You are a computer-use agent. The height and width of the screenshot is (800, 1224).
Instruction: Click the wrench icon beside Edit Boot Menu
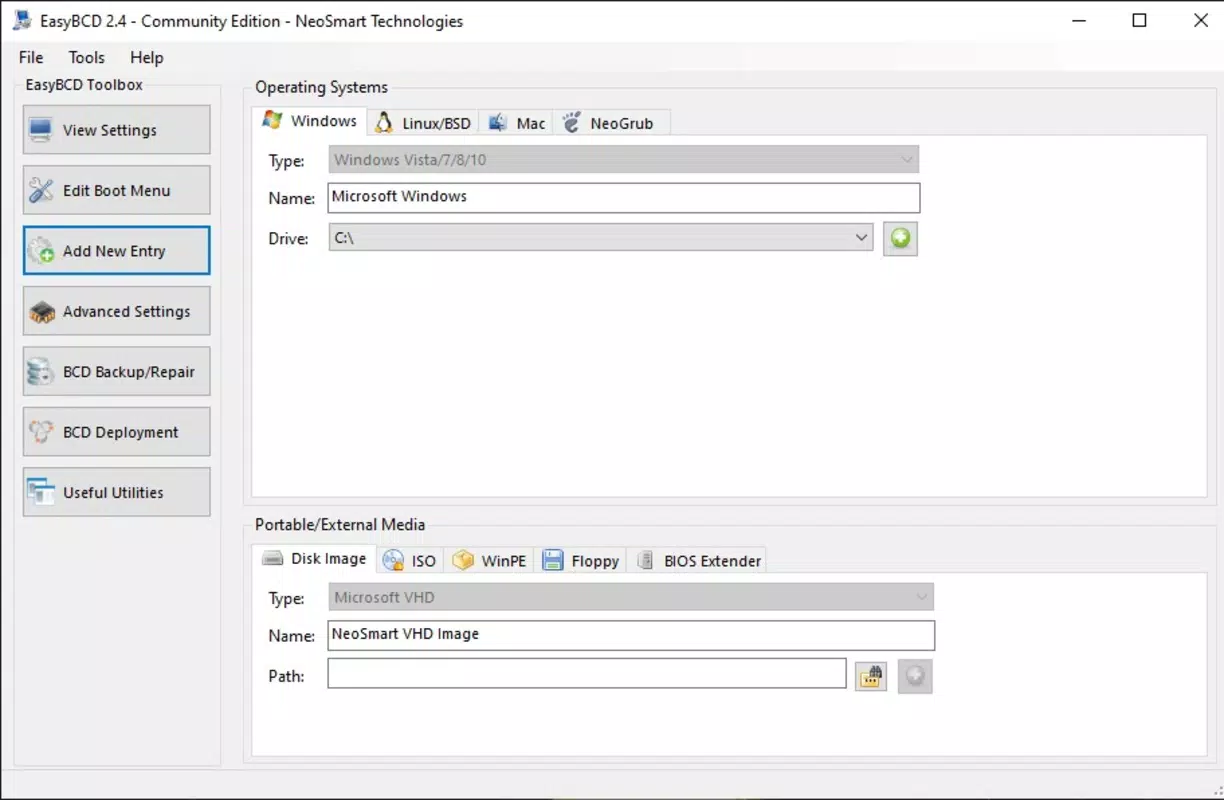pyautogui.click(x=41, y=190)
